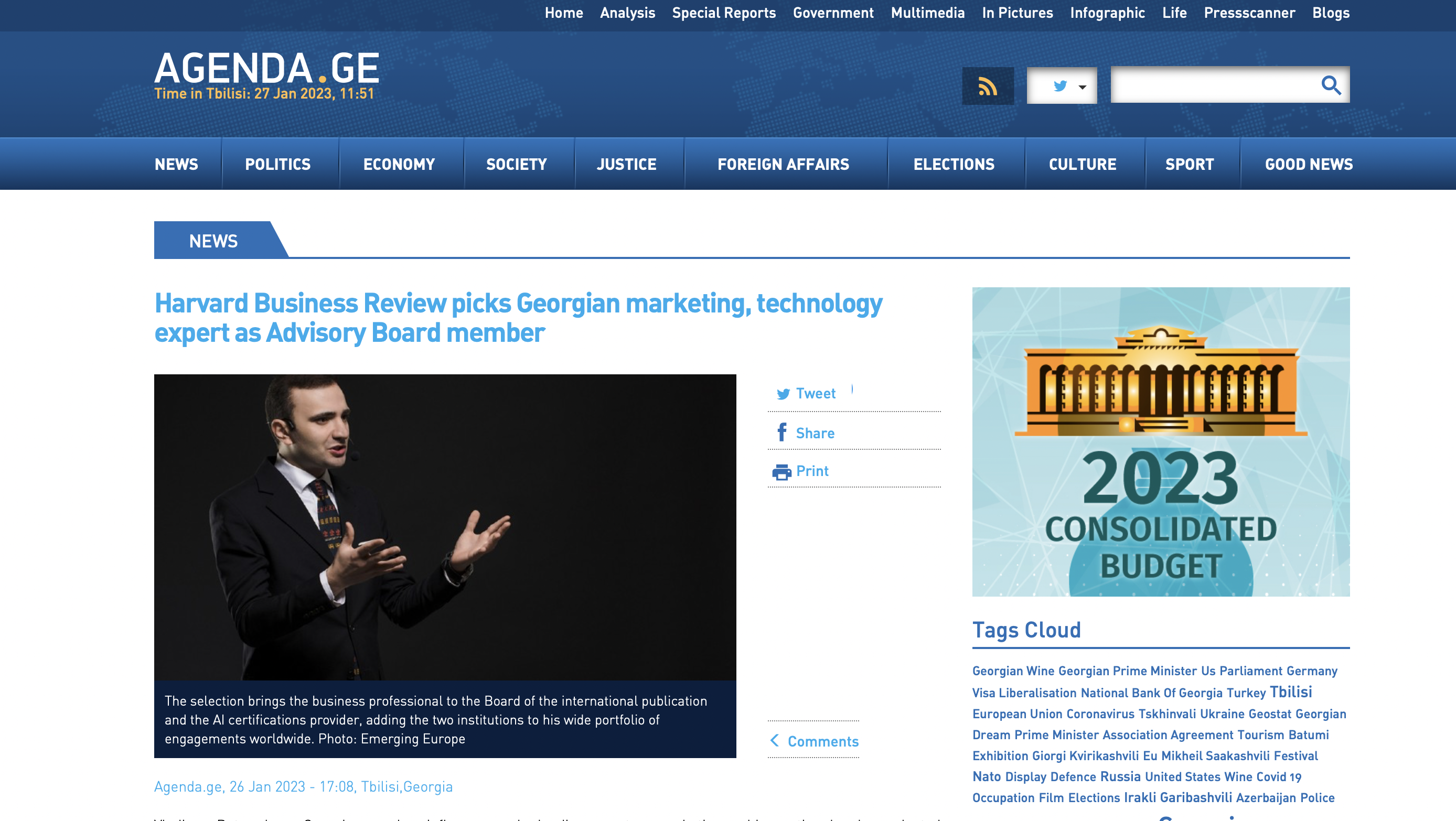Select the SOCIETY navigation tab
The image size is (1456, 821).
tap(517, 164)
